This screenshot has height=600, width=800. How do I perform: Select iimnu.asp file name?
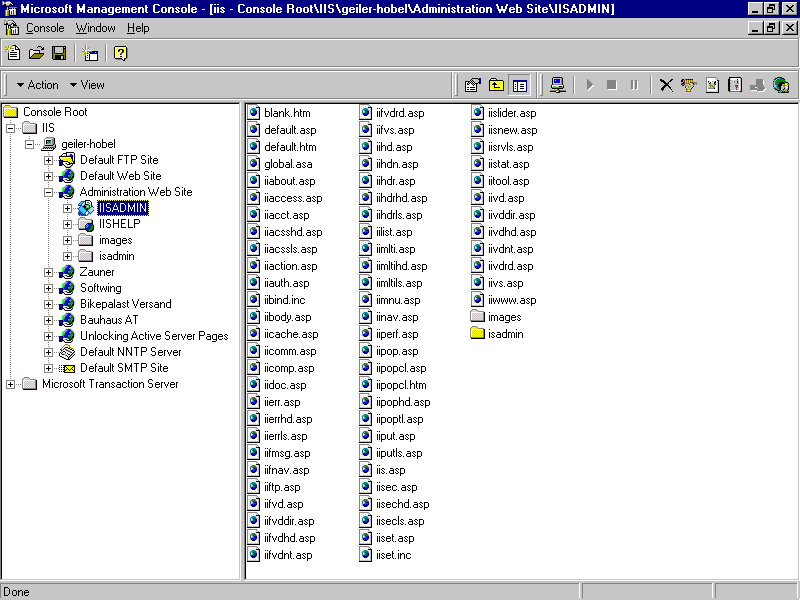[398, 300]
